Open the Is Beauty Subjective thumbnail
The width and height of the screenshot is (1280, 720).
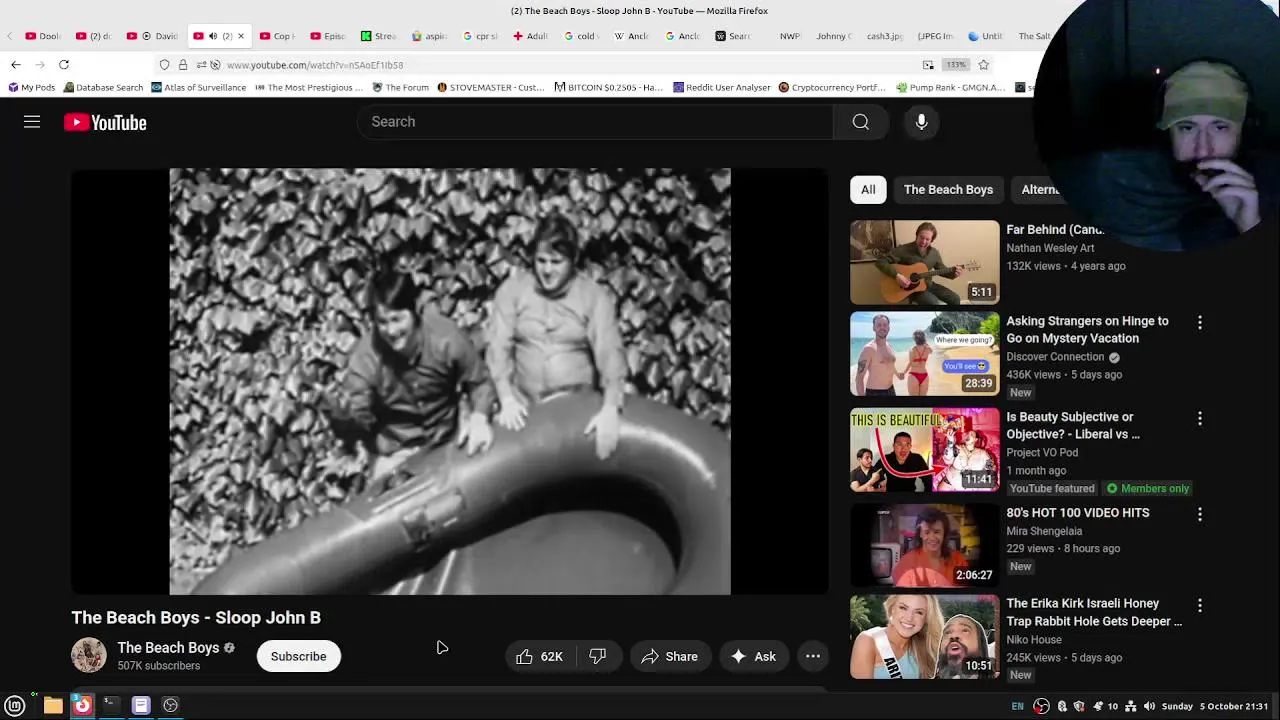click(x=924, y=450)
